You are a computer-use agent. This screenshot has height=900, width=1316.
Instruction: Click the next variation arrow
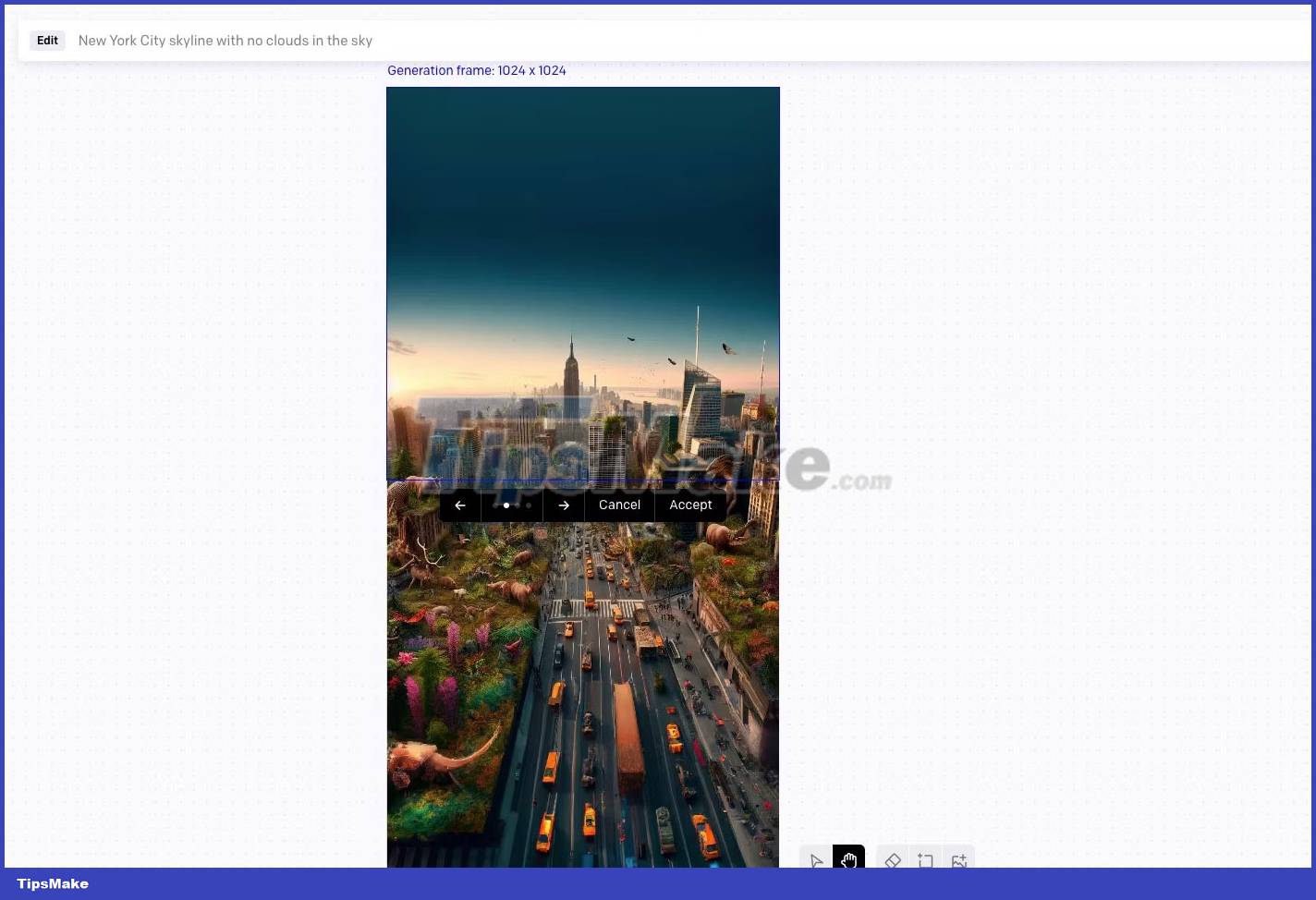tap(564, 505)
